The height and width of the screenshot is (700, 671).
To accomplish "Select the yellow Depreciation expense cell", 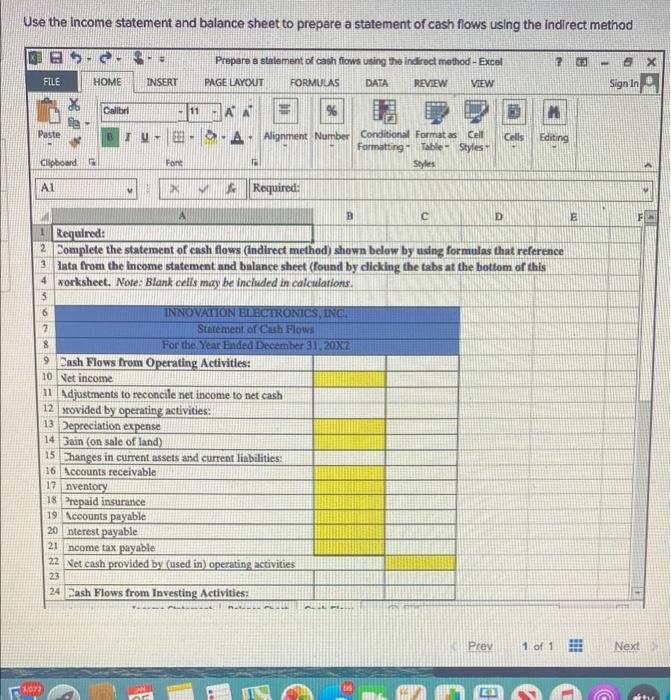I will (x=349, y=426).
